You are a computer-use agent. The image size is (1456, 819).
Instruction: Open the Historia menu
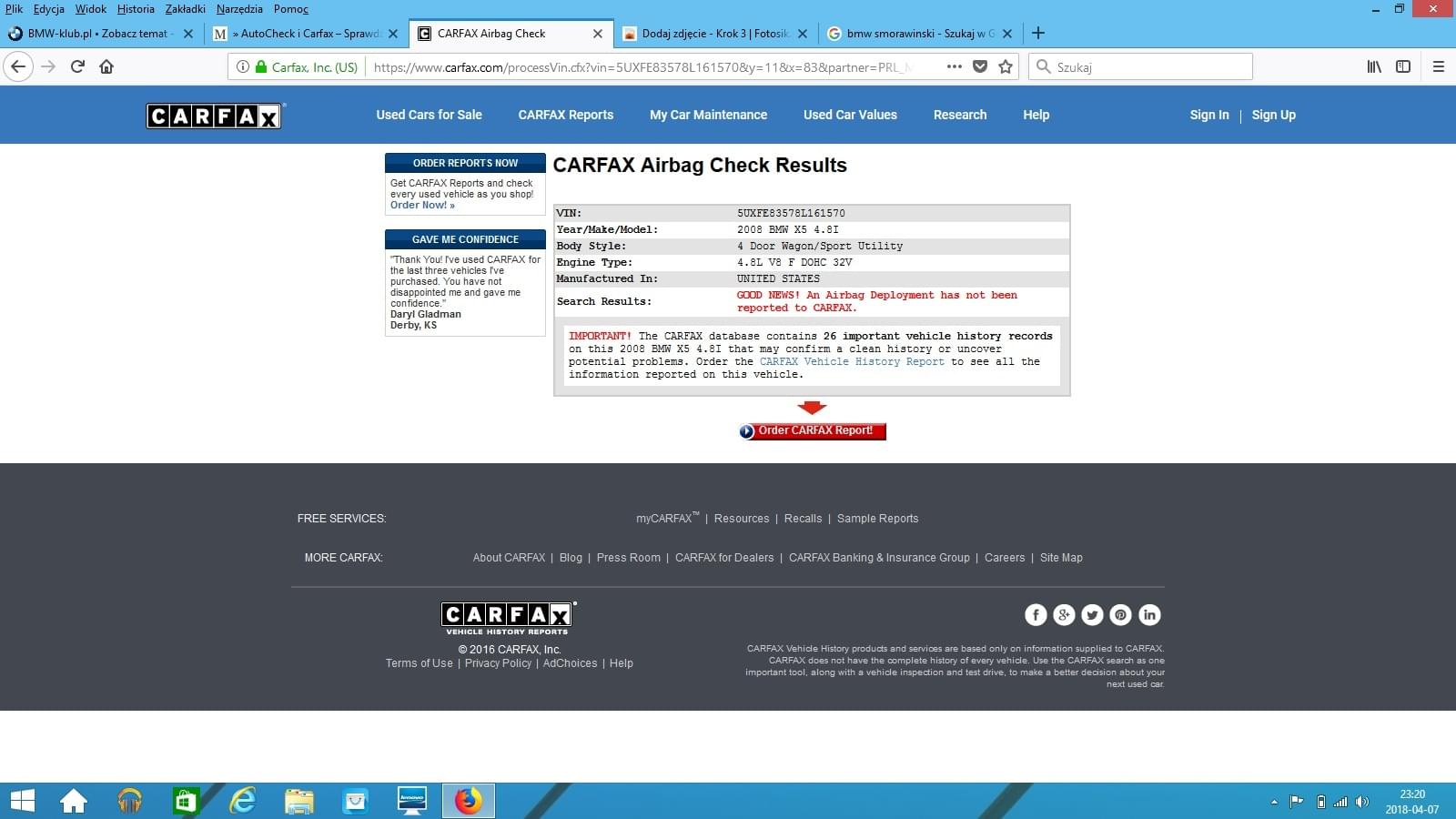pos(136,9)
